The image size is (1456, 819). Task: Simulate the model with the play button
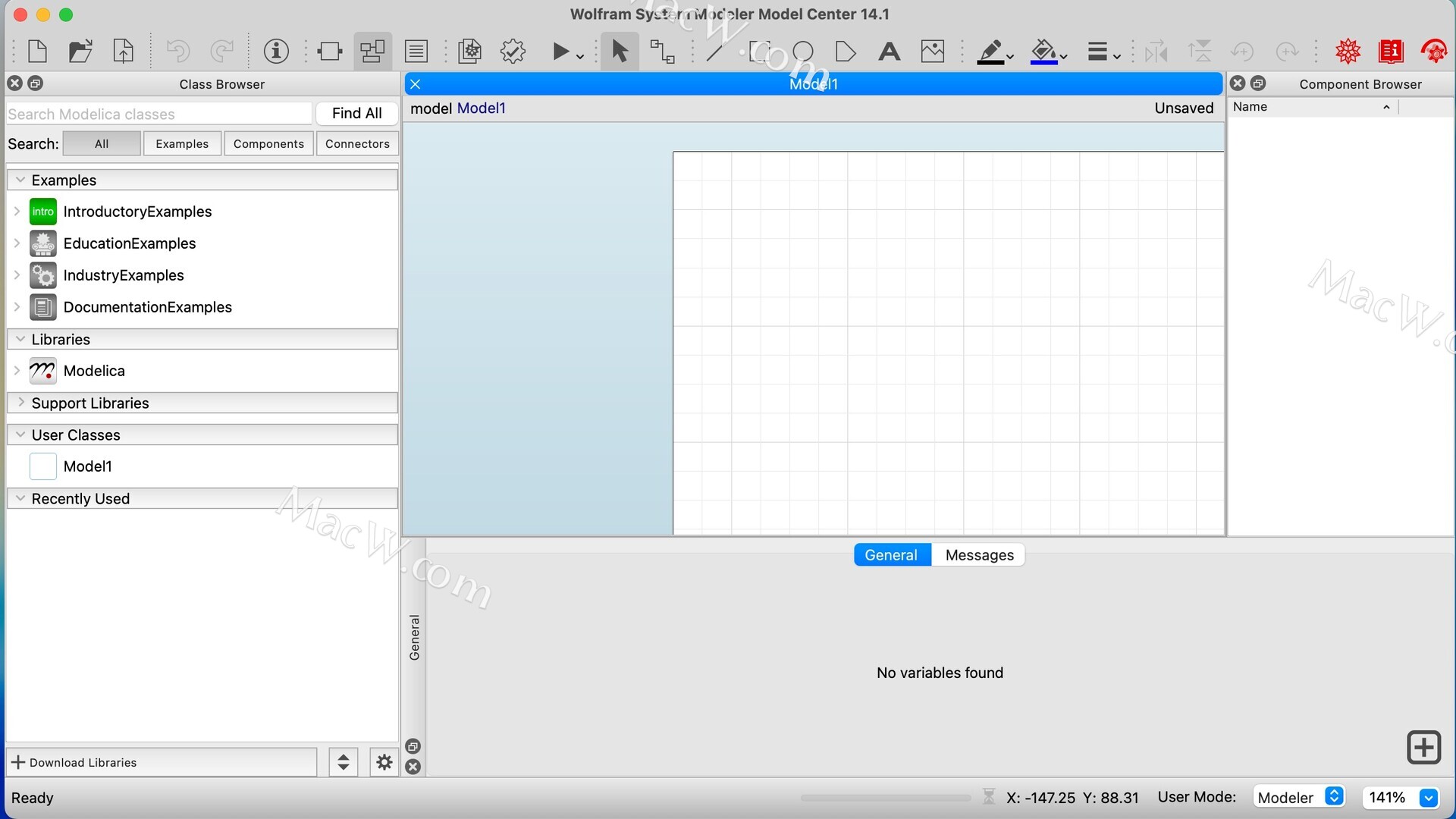(x=560, y=52)
